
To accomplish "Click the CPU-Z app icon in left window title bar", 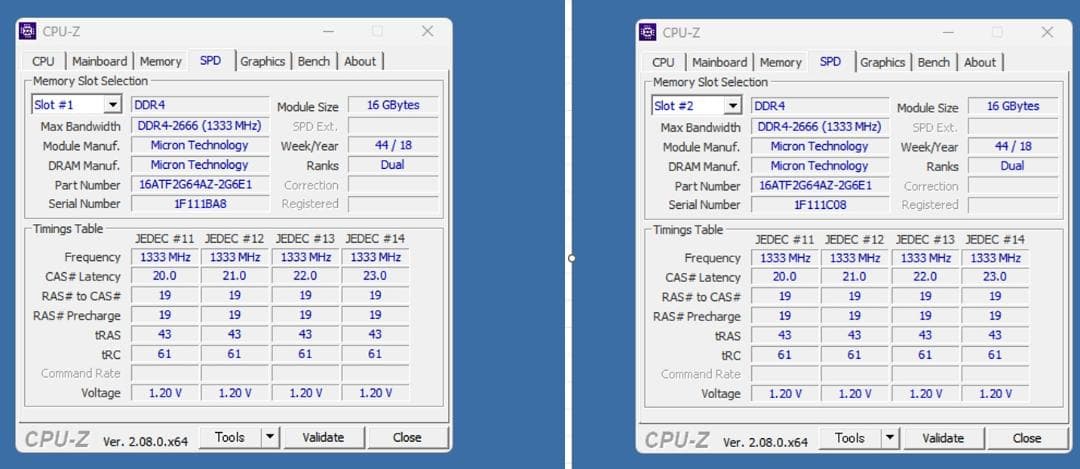I will 28,31.
